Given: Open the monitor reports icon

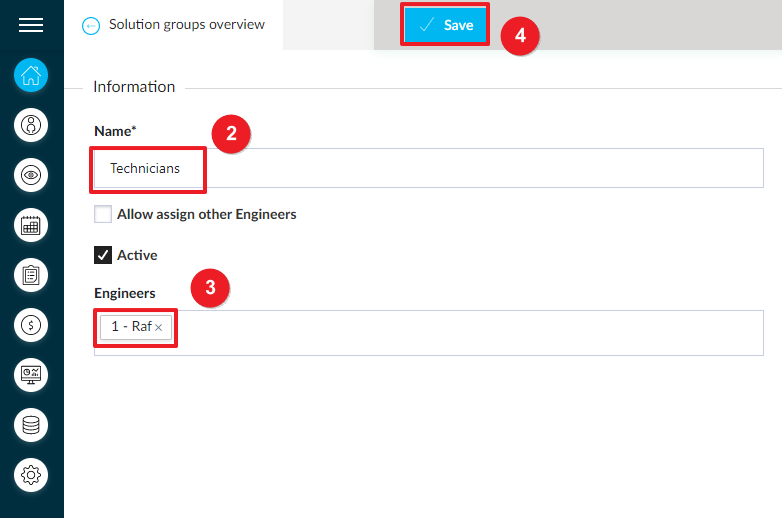Looking at the screenshot, I should click(31, 375).
